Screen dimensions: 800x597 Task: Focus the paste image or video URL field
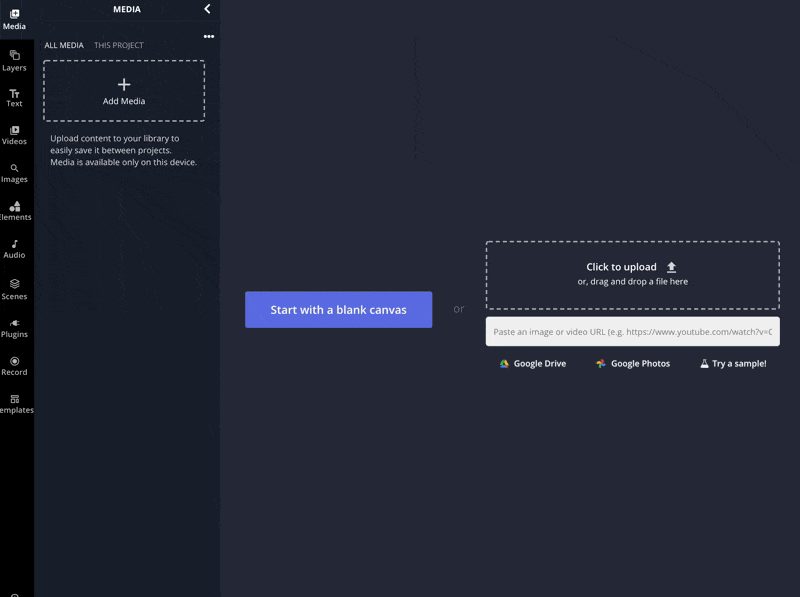(x=632, y=331)
